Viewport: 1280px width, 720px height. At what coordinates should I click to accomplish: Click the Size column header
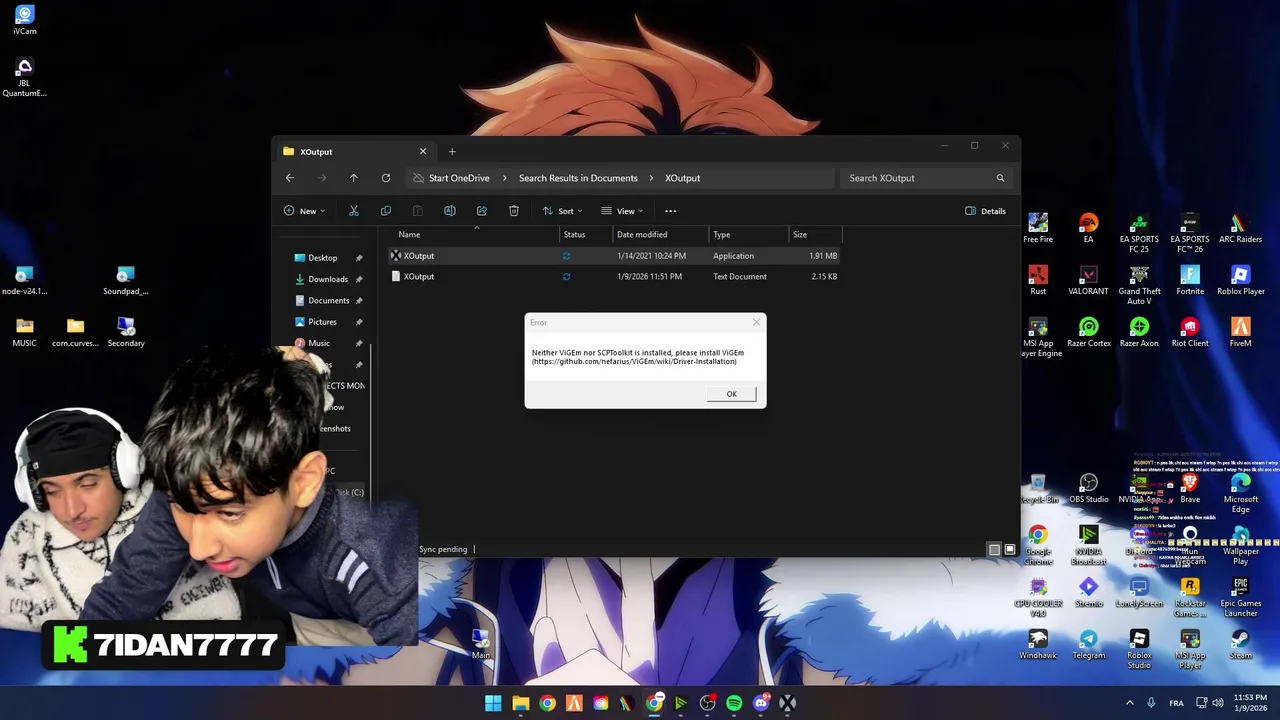[800, 235]
